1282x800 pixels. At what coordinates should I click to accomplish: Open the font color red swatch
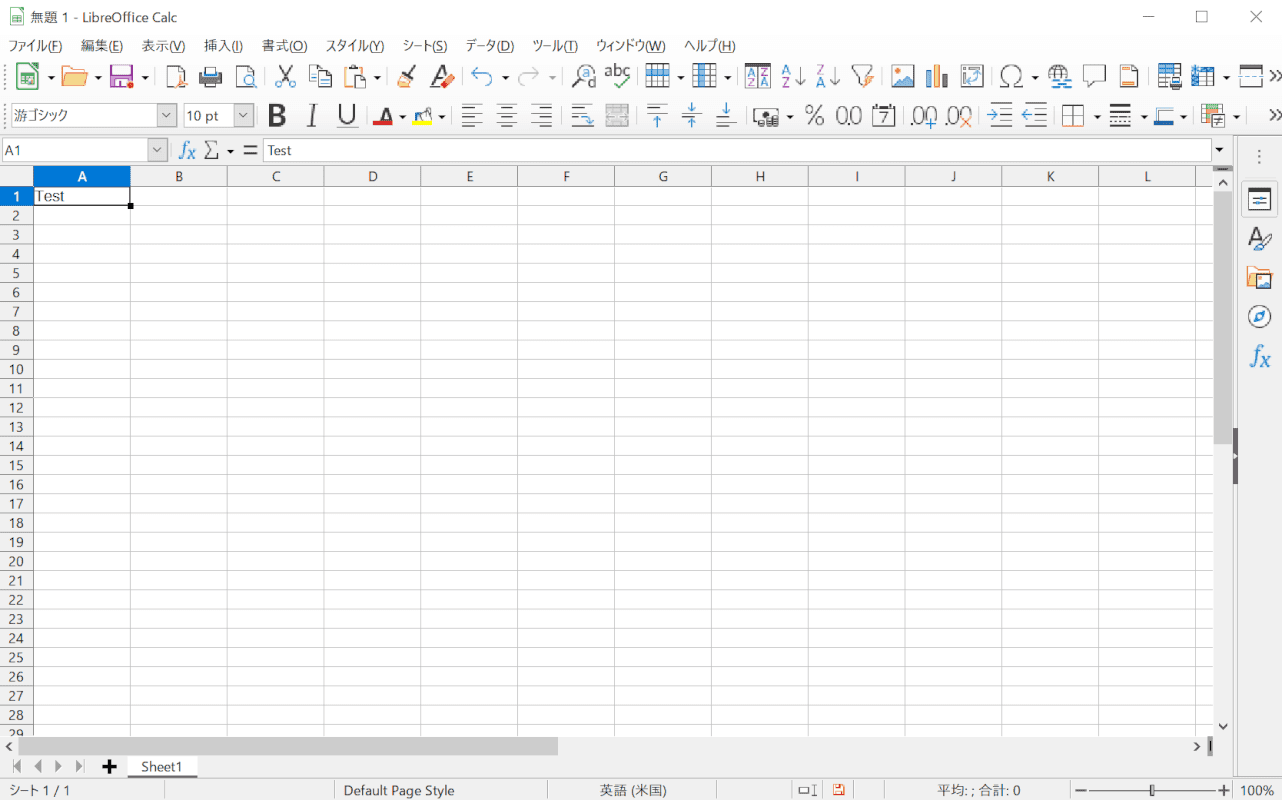[382, 116]
